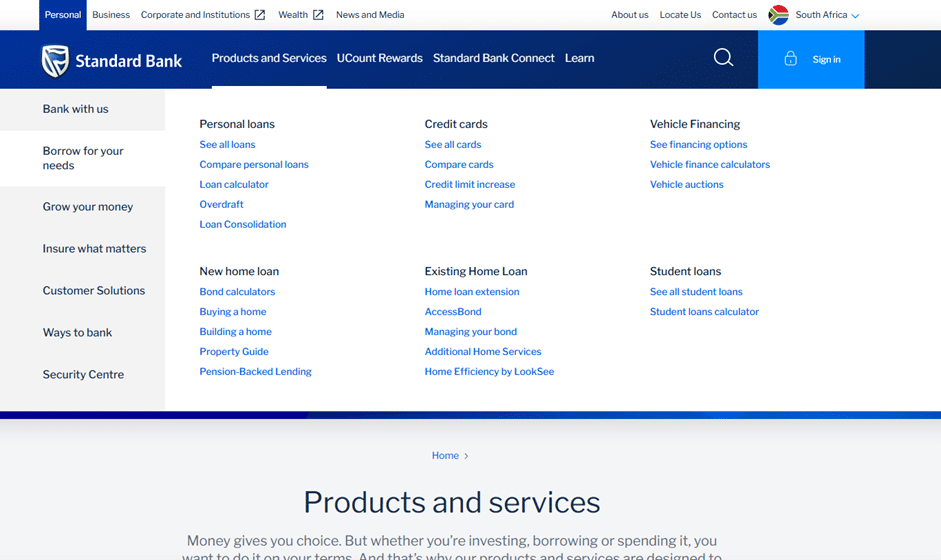This screenshot has width=941, height=560.
Task: Open Credit limit increase link
Action: pos(469,184)
